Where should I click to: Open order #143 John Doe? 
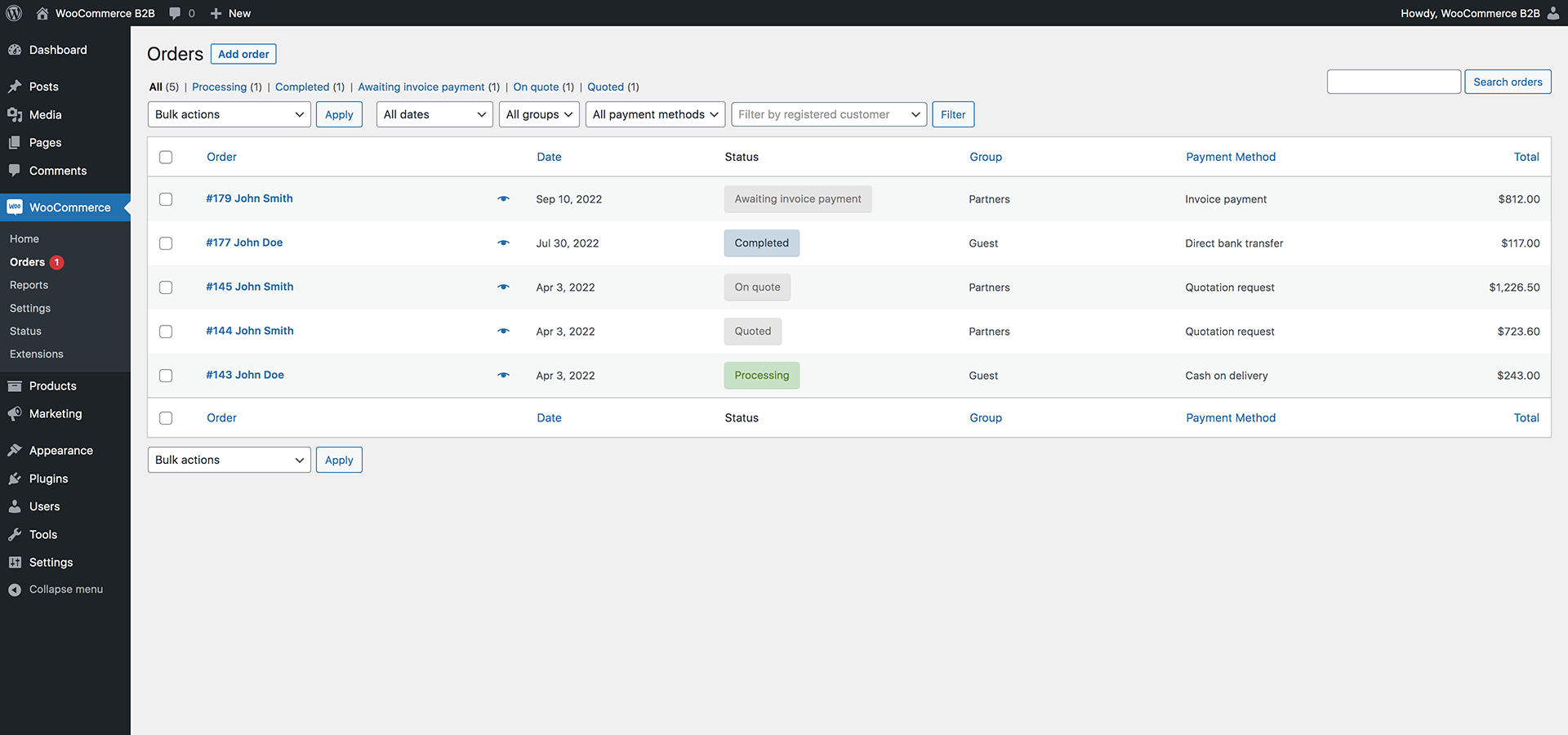point(245,375)
